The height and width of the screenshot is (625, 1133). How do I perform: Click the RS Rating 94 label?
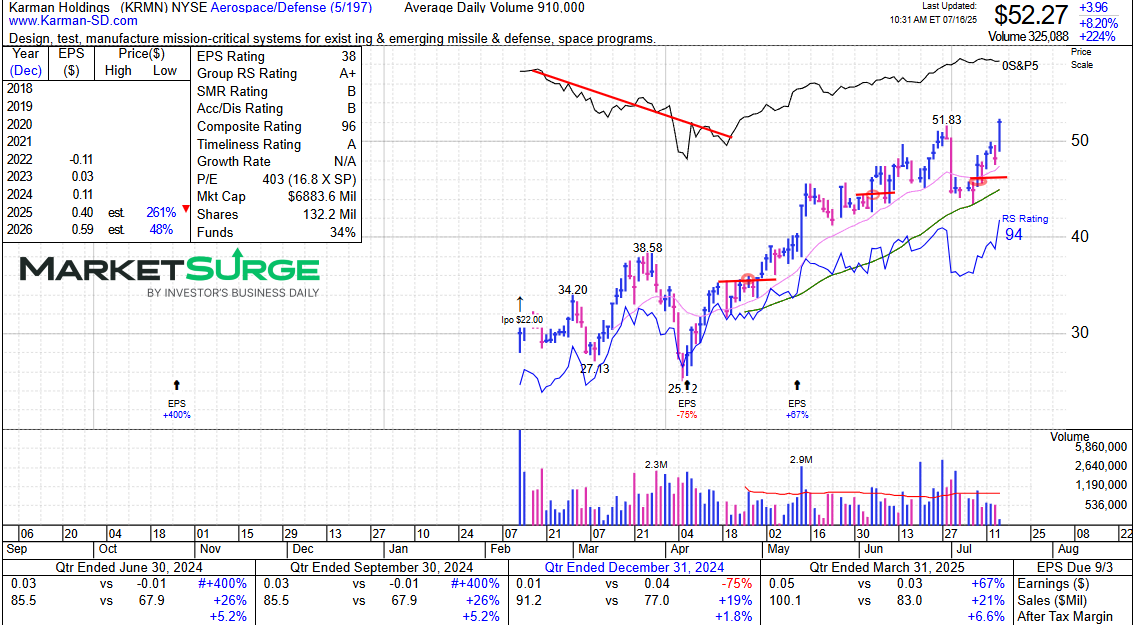pyautogui.click(x=1024, y=227)
